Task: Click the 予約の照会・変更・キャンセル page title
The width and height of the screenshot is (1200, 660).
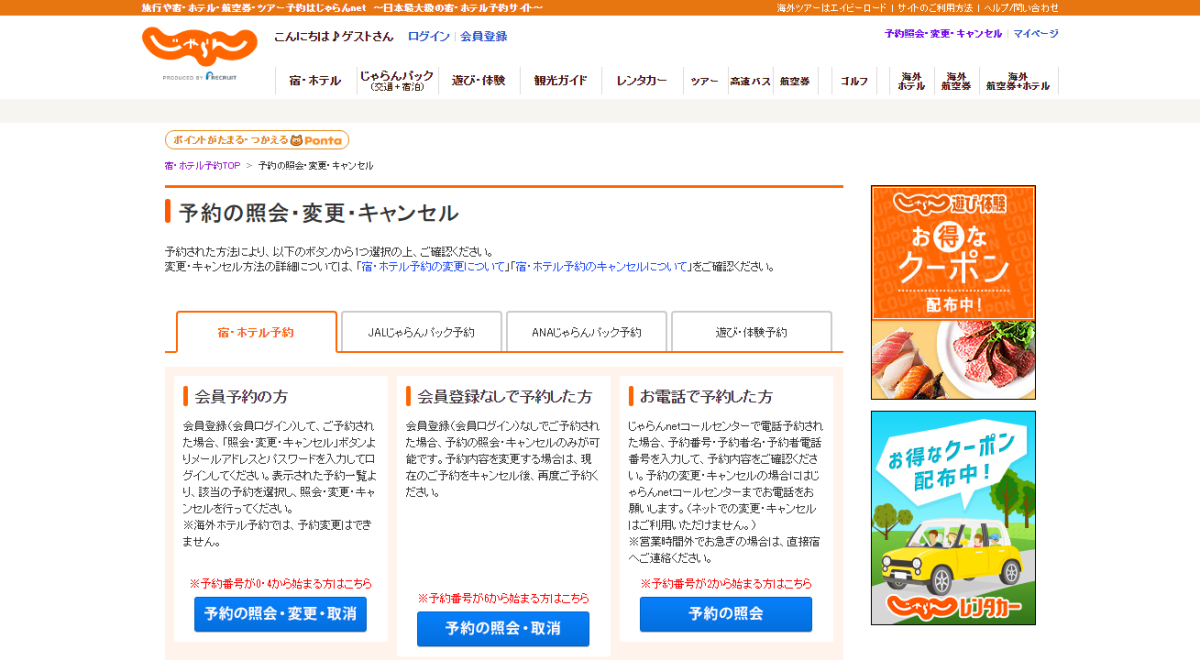Action: [x=319, y=213]
